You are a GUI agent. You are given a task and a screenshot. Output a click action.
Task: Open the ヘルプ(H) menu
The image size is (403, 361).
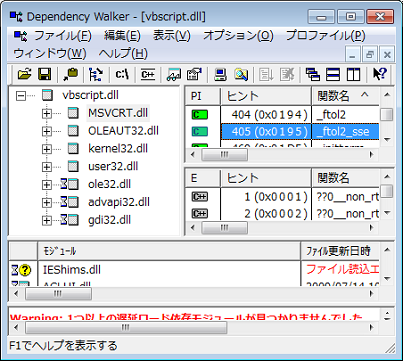click(x=123, y=53)
